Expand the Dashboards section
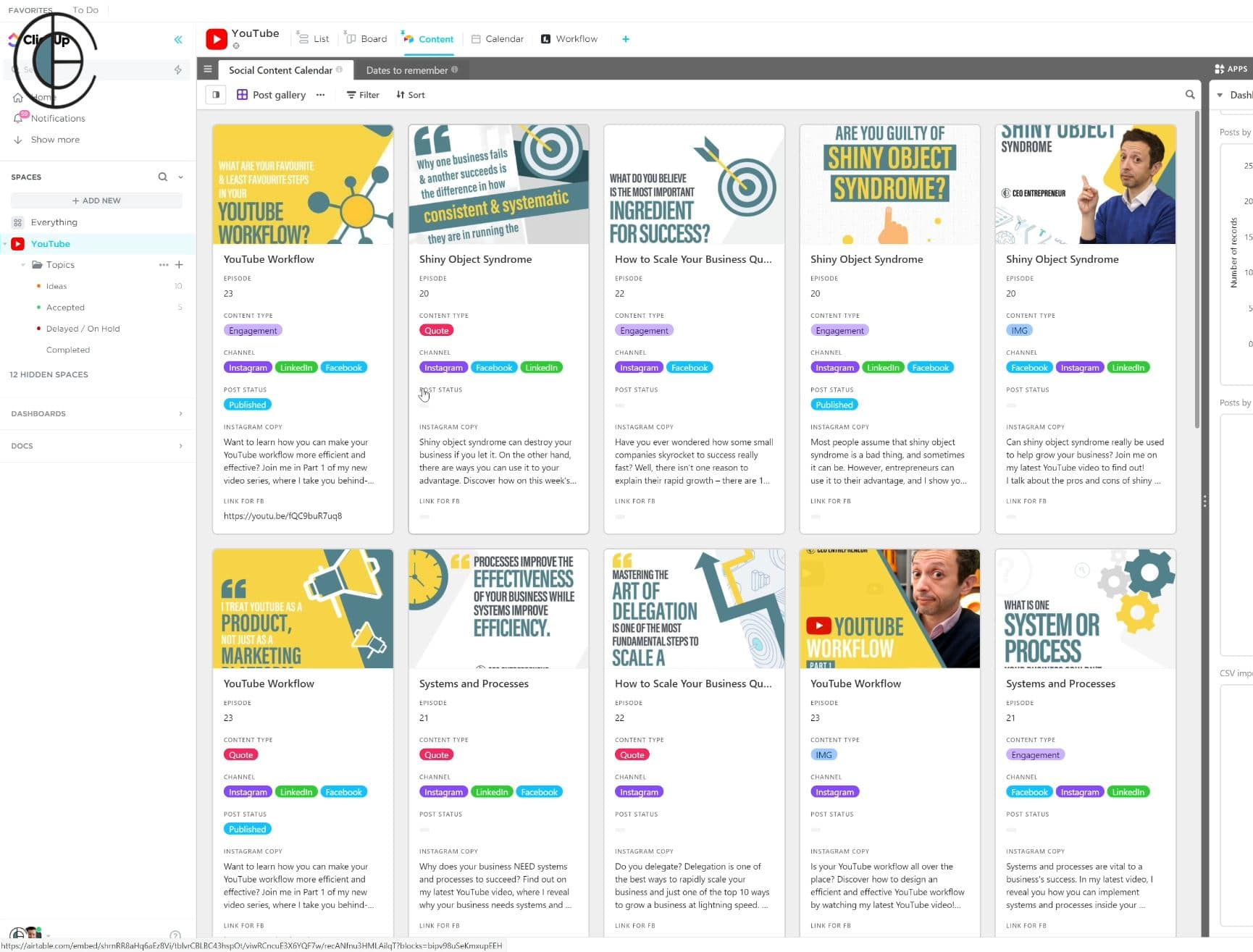1253x952 pixels. click(180, 413)
